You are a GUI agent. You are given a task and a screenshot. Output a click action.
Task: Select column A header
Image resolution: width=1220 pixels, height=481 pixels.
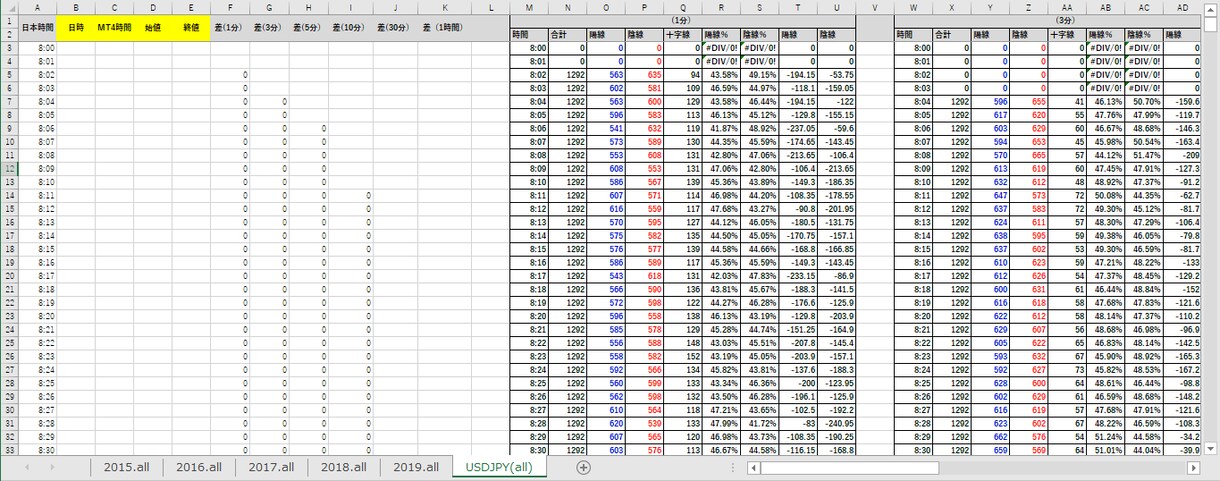[x=37, y=8]
